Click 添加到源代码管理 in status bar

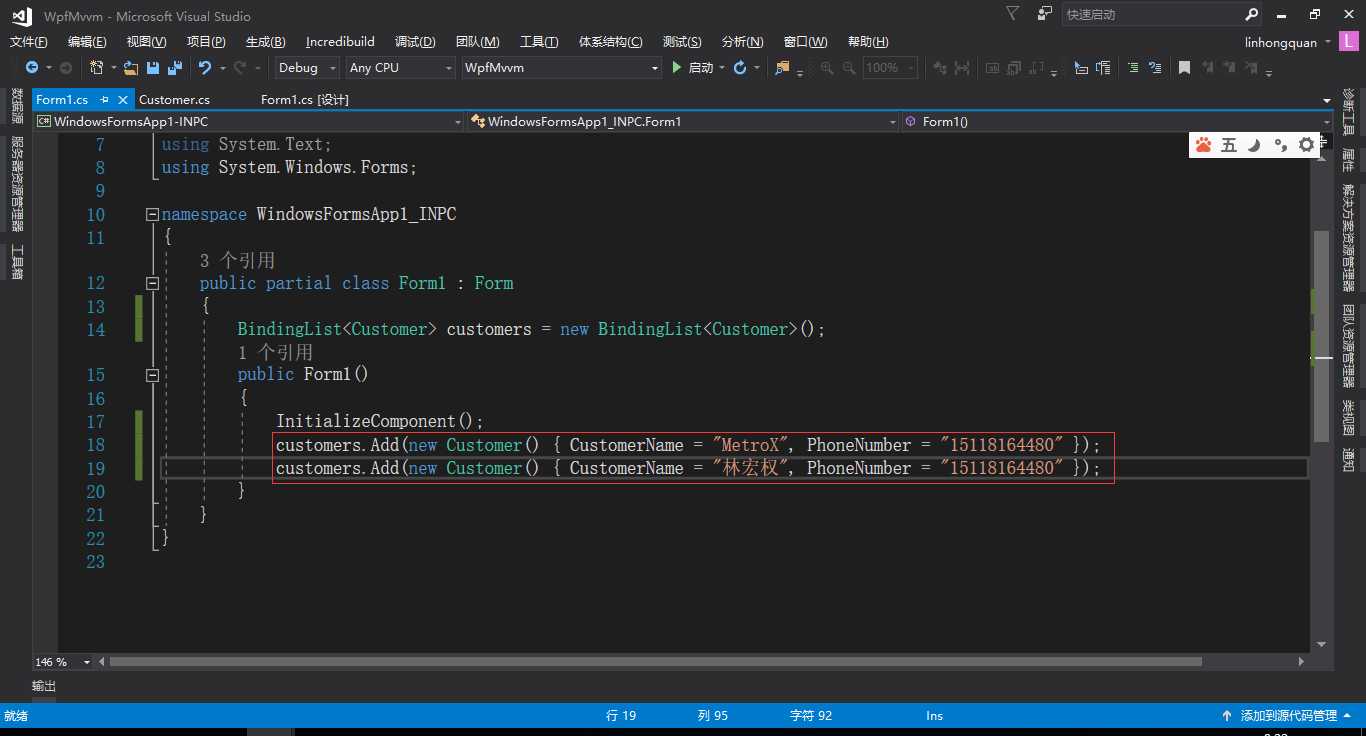[x=1288, y=716]
